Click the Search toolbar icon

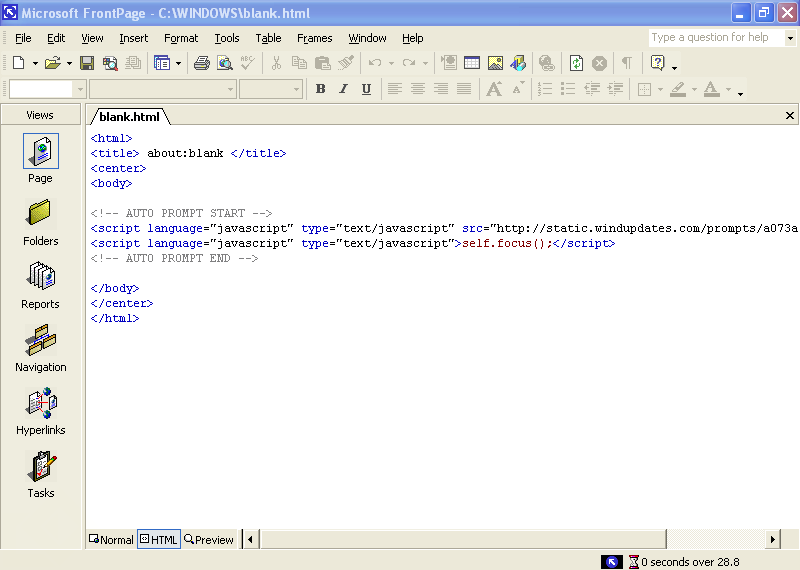click(x=110, y=63)
